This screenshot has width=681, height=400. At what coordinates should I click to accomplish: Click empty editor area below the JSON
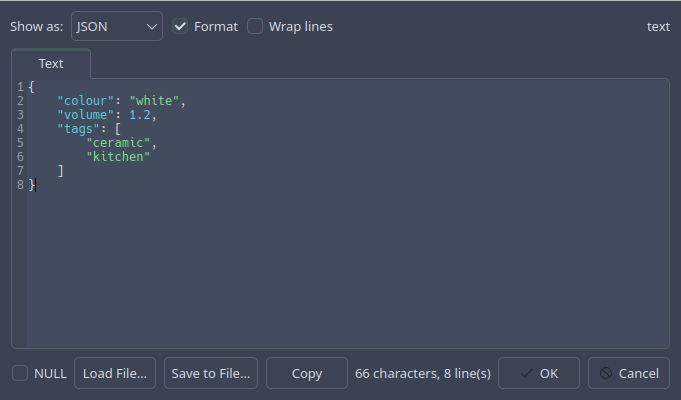[x=347, y=269]
